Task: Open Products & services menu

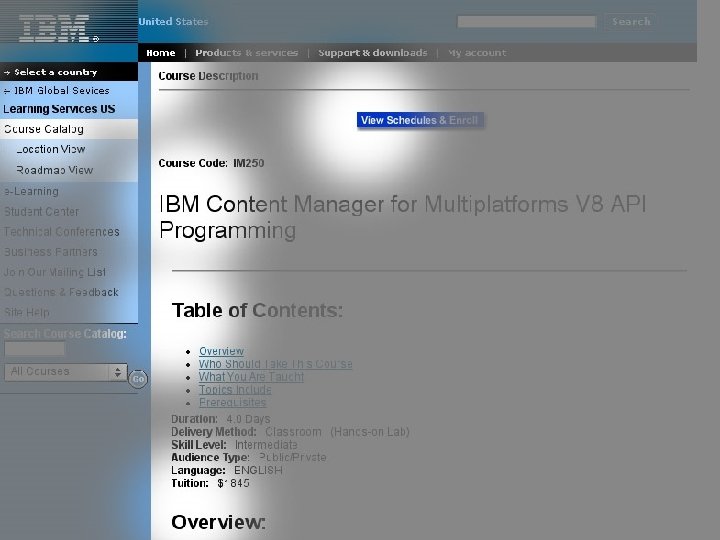Action: pyautogui.click(x=247, y=53)
